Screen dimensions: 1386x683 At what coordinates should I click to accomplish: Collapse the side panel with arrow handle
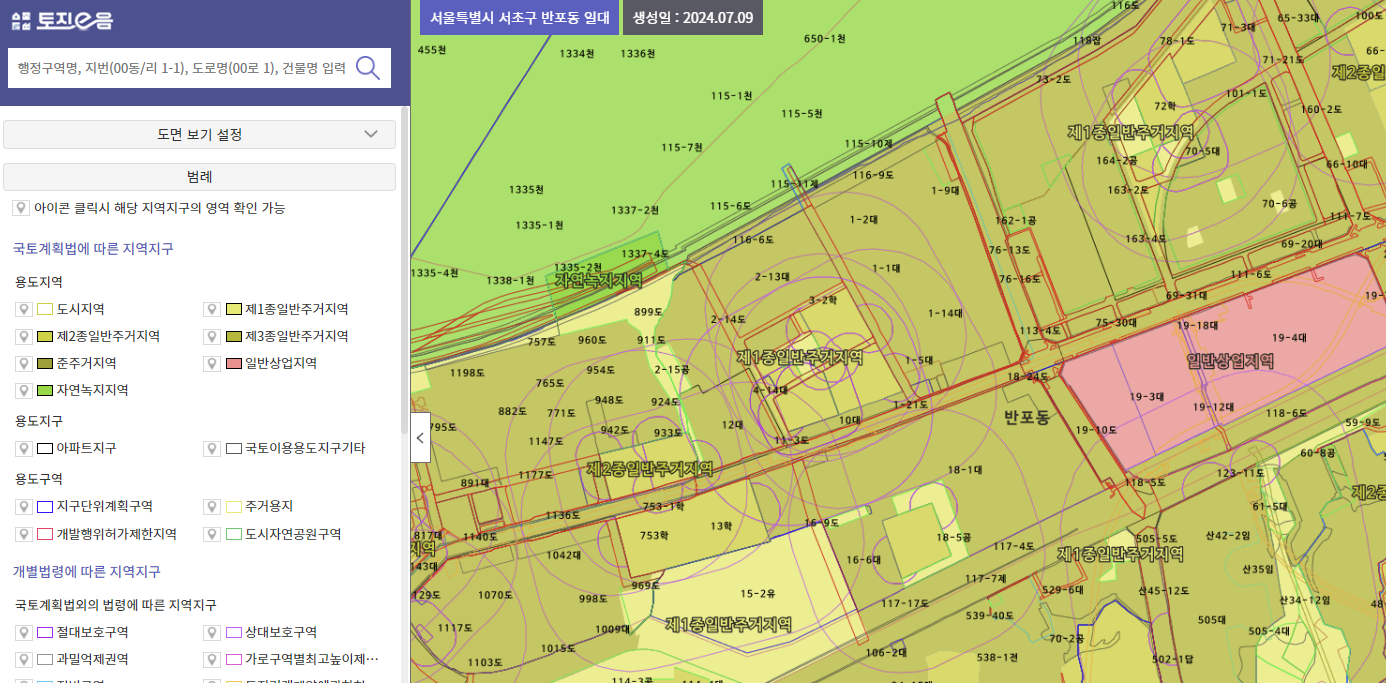coord(420,437)
